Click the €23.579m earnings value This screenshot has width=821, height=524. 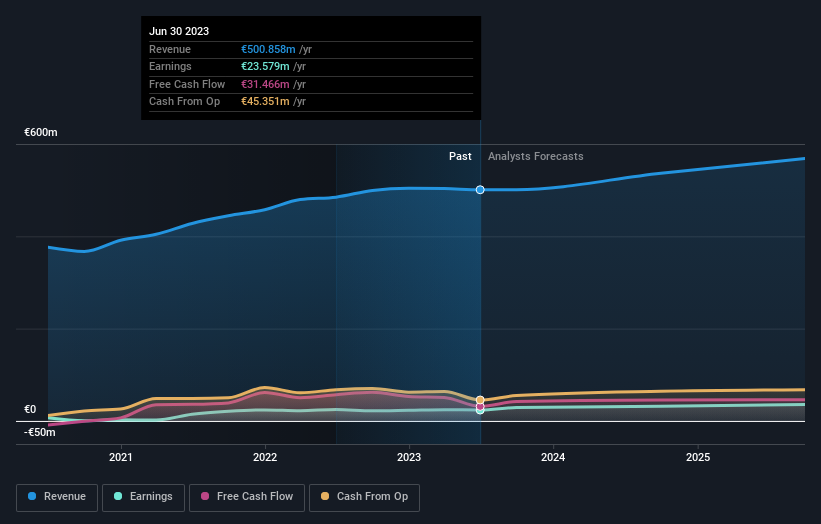pos(265,66)
